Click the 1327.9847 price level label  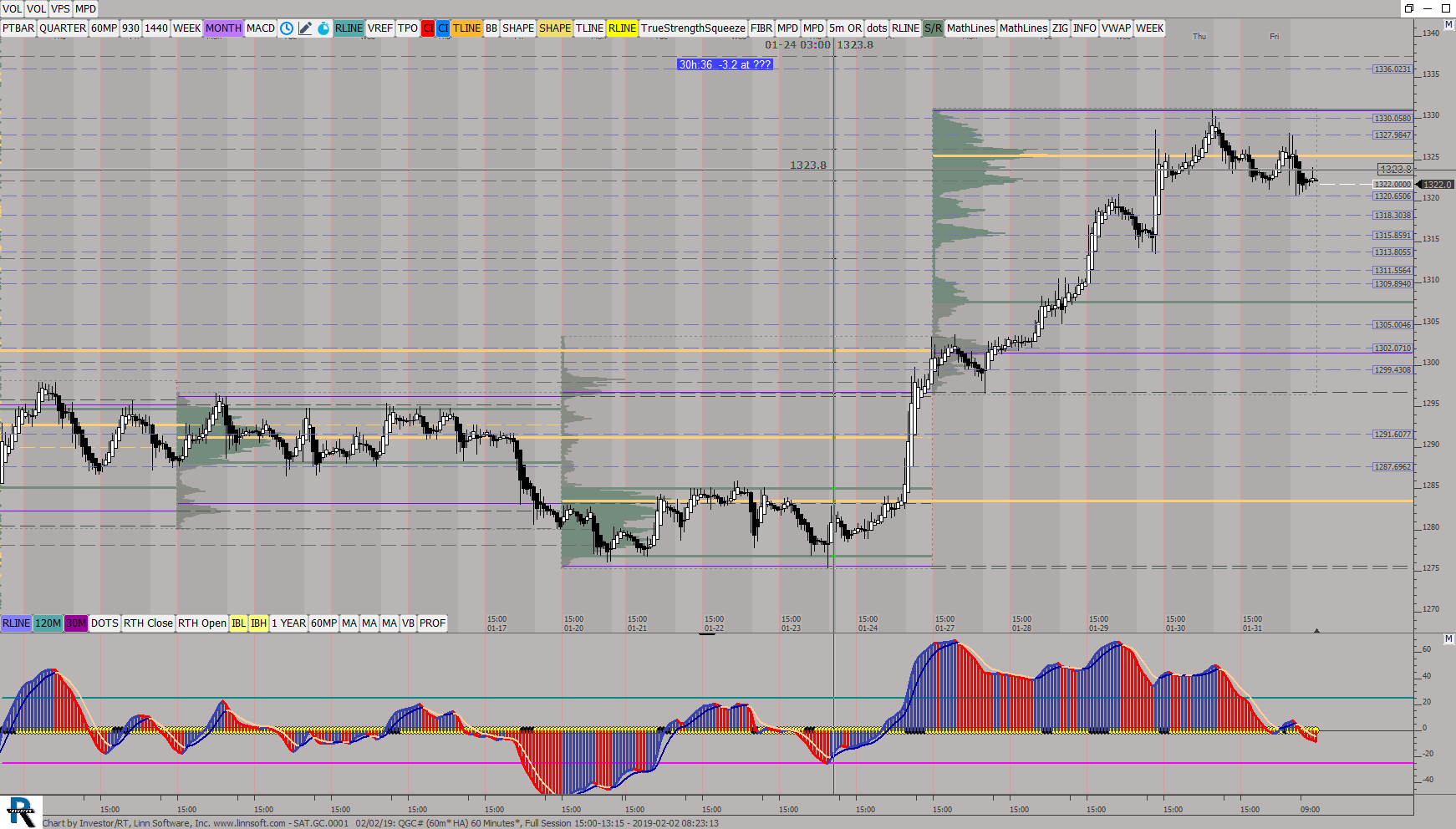point(1392,135)
